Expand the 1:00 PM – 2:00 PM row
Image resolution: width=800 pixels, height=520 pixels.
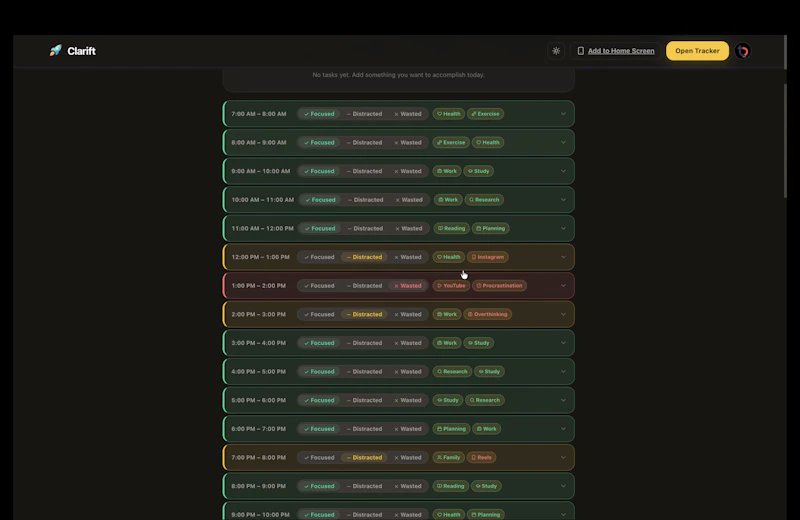563,286
